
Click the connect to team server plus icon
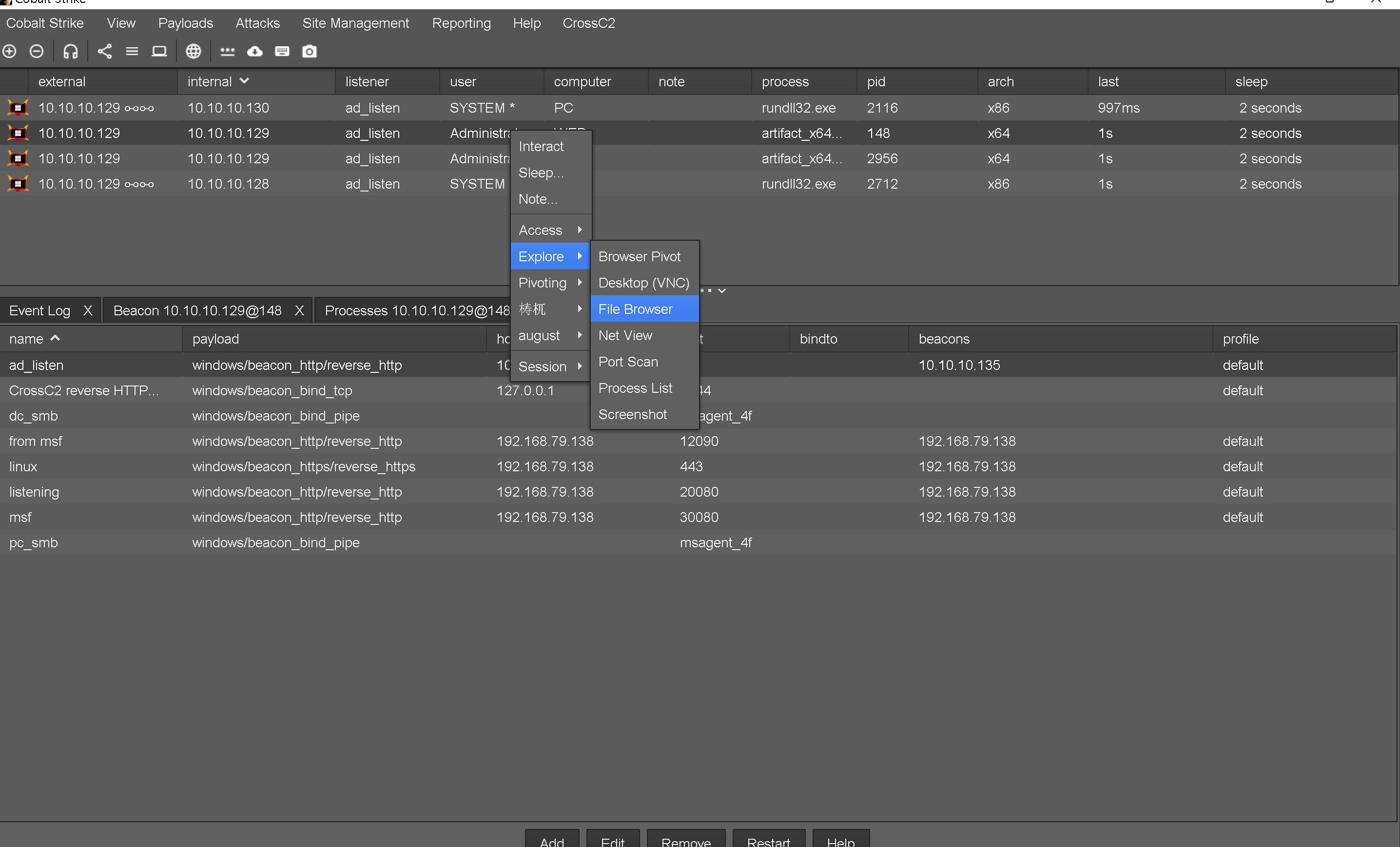click(x=10, y=52)
